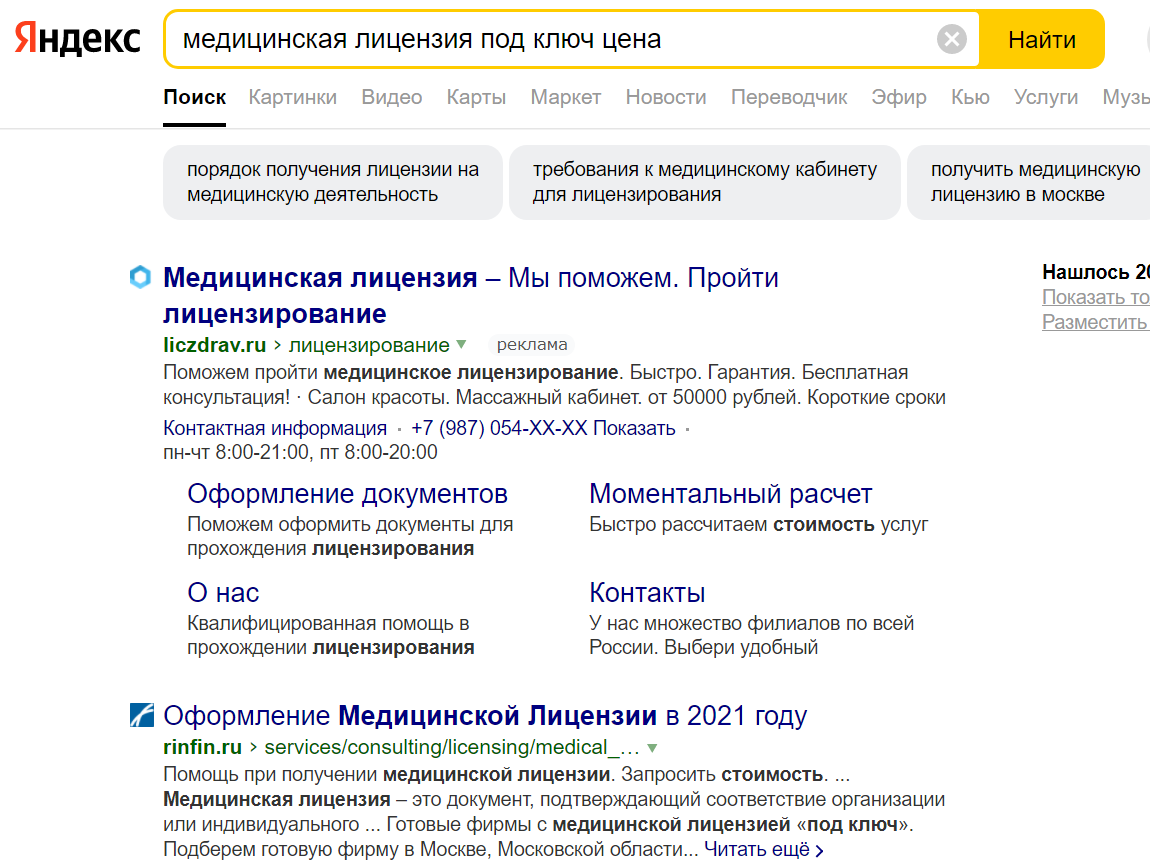Image resolution: width=1150 pixels, height=862 pixels.
Task: Open the Маркет tab
Action: [565, 97]
